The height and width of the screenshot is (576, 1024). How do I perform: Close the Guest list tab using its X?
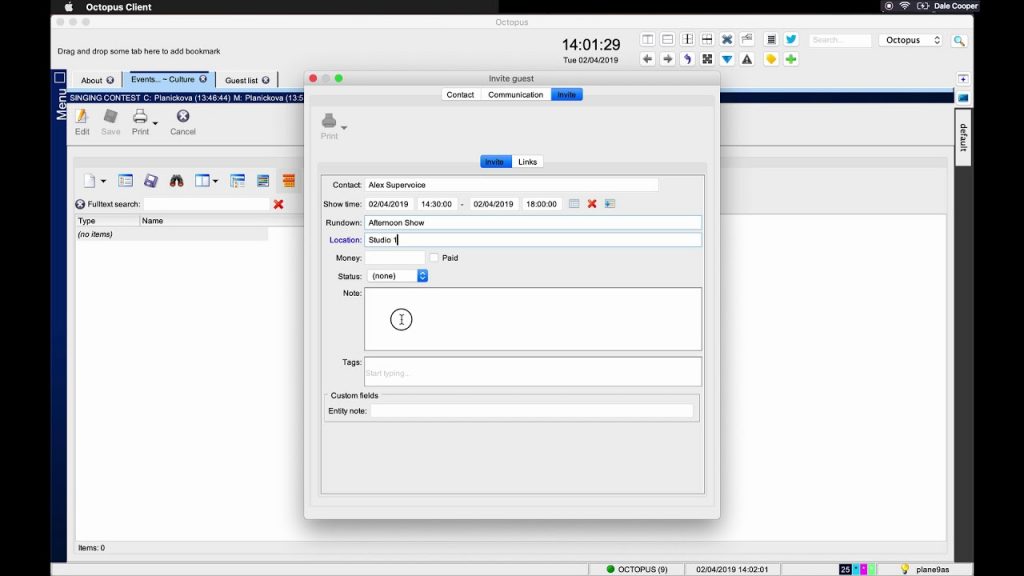pyautogui.click(x=264, y=78)
